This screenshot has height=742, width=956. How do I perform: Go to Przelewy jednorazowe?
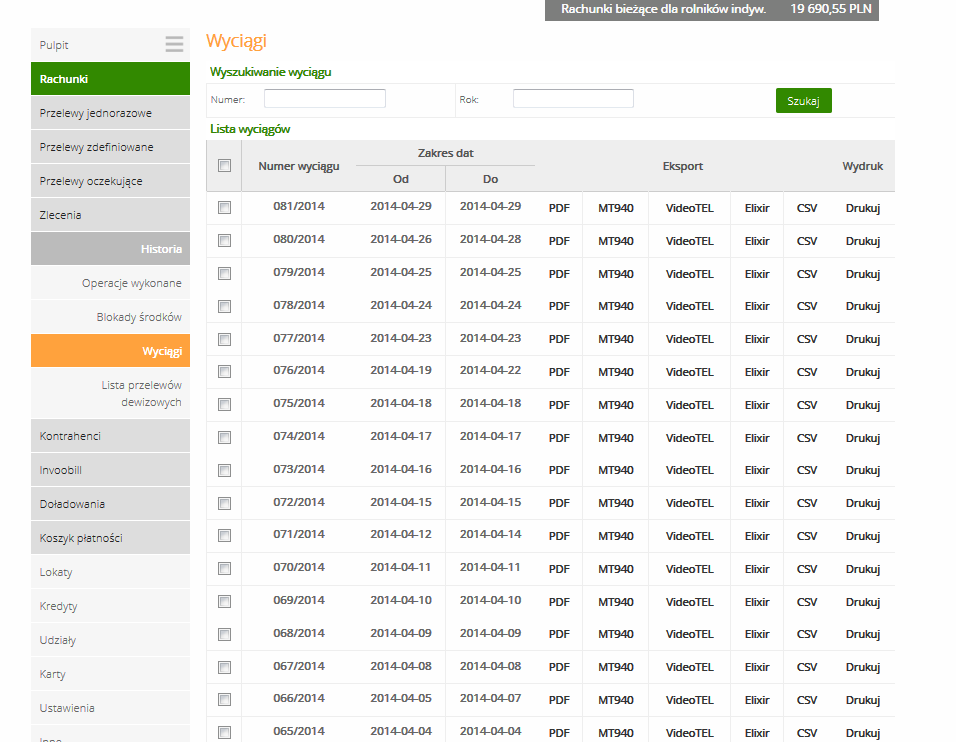pos(110,113)
